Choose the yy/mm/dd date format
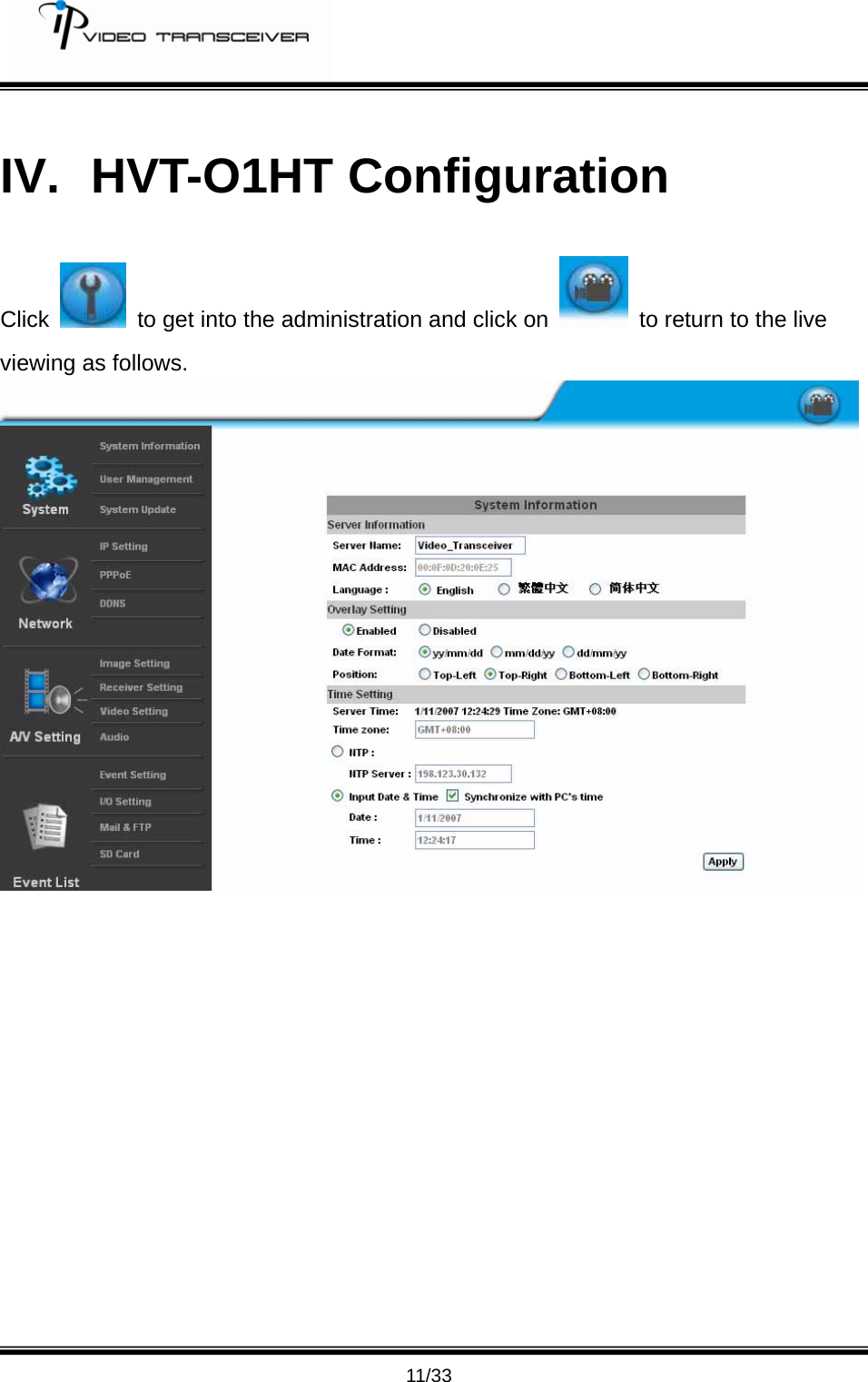The height and width of the screenshot is (1382, 868). tap(424, 652)
